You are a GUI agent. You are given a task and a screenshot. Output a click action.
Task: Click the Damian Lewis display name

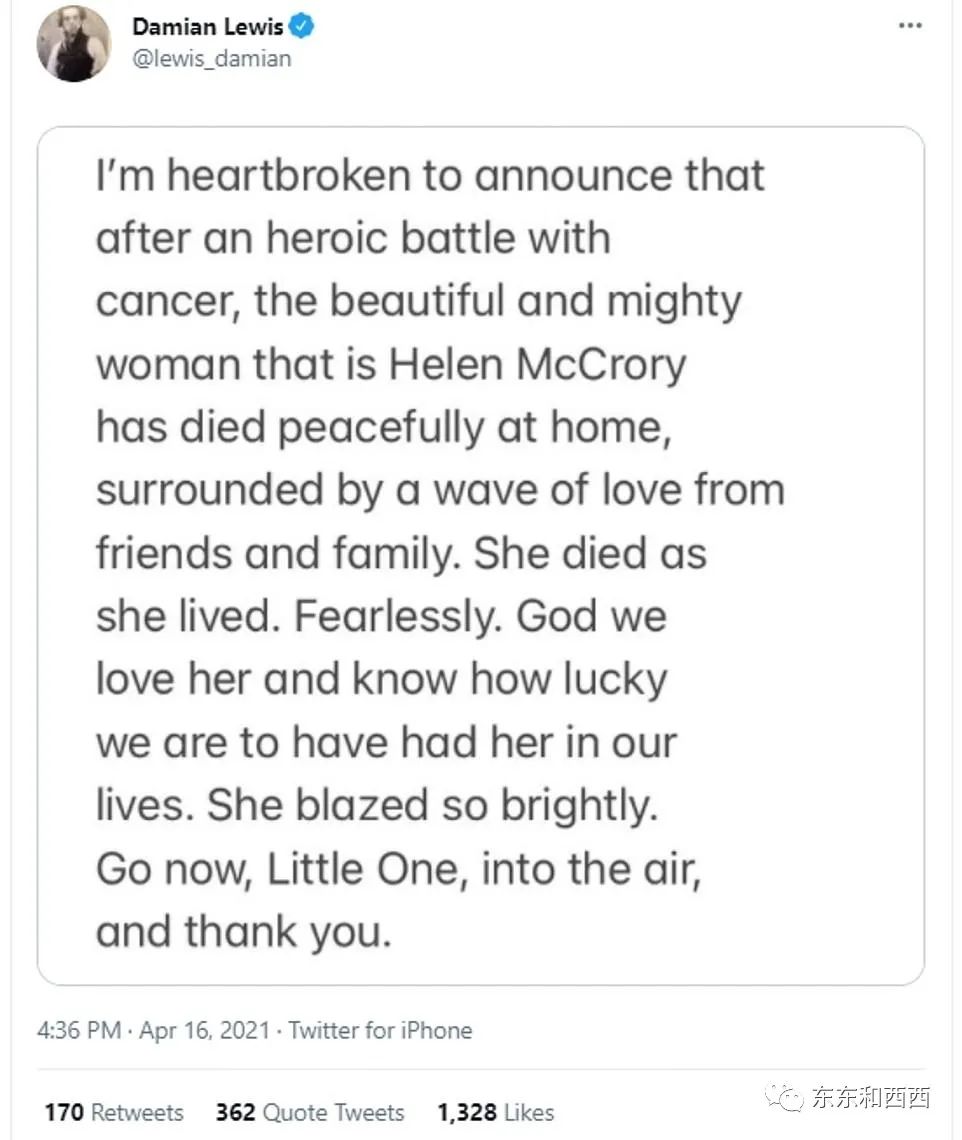(x=207, y=27)
